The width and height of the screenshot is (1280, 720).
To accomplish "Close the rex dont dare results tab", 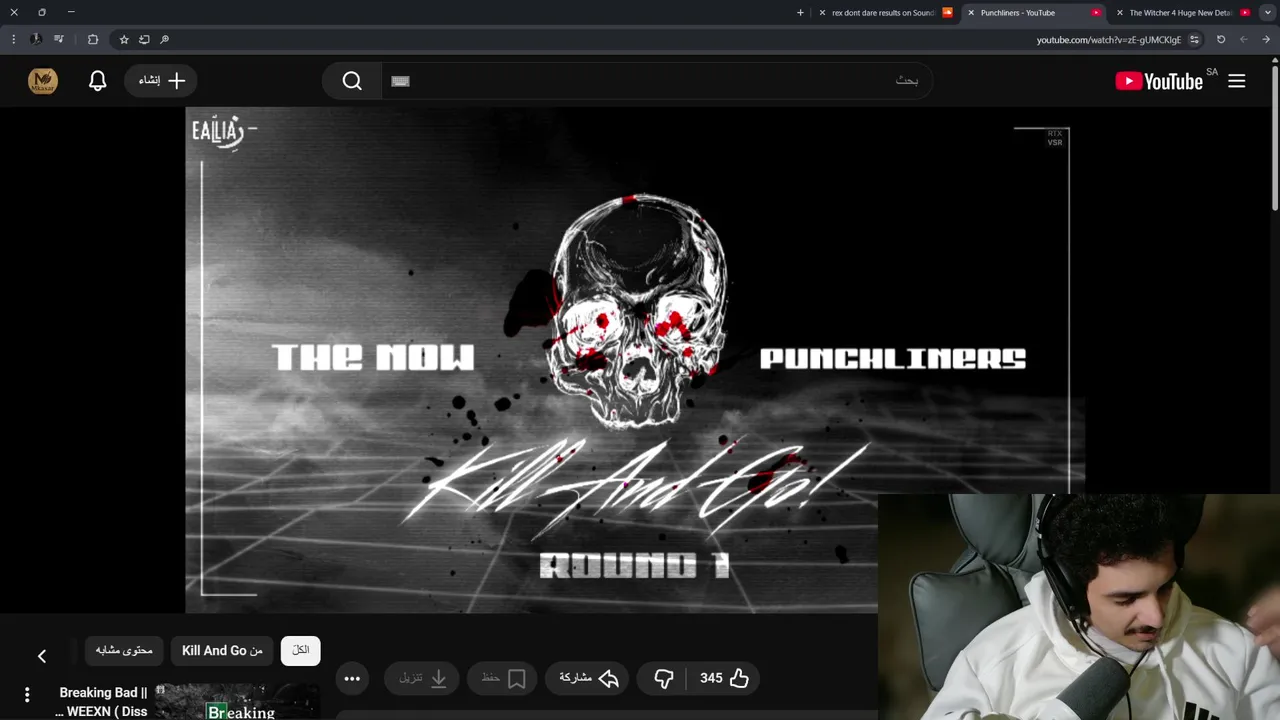I will pyautogui.click(x=822, y=13).
